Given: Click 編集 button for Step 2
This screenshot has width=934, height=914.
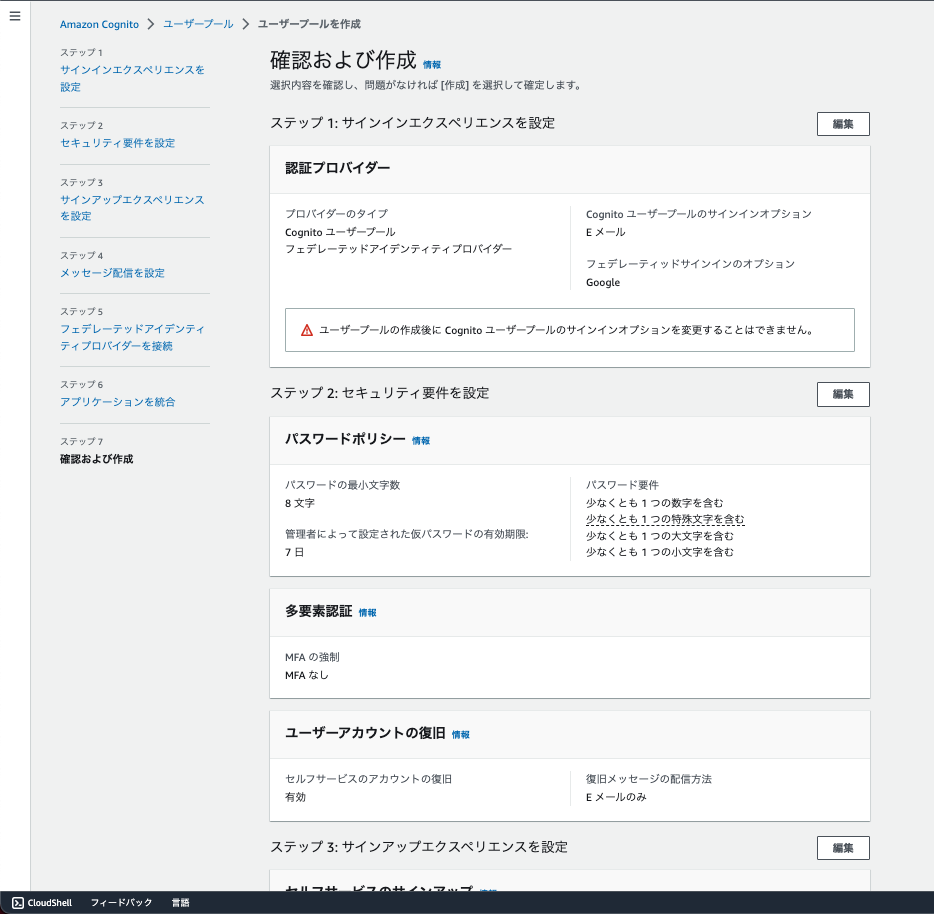Looking at the screenshot, I should (x=843, y=394).
